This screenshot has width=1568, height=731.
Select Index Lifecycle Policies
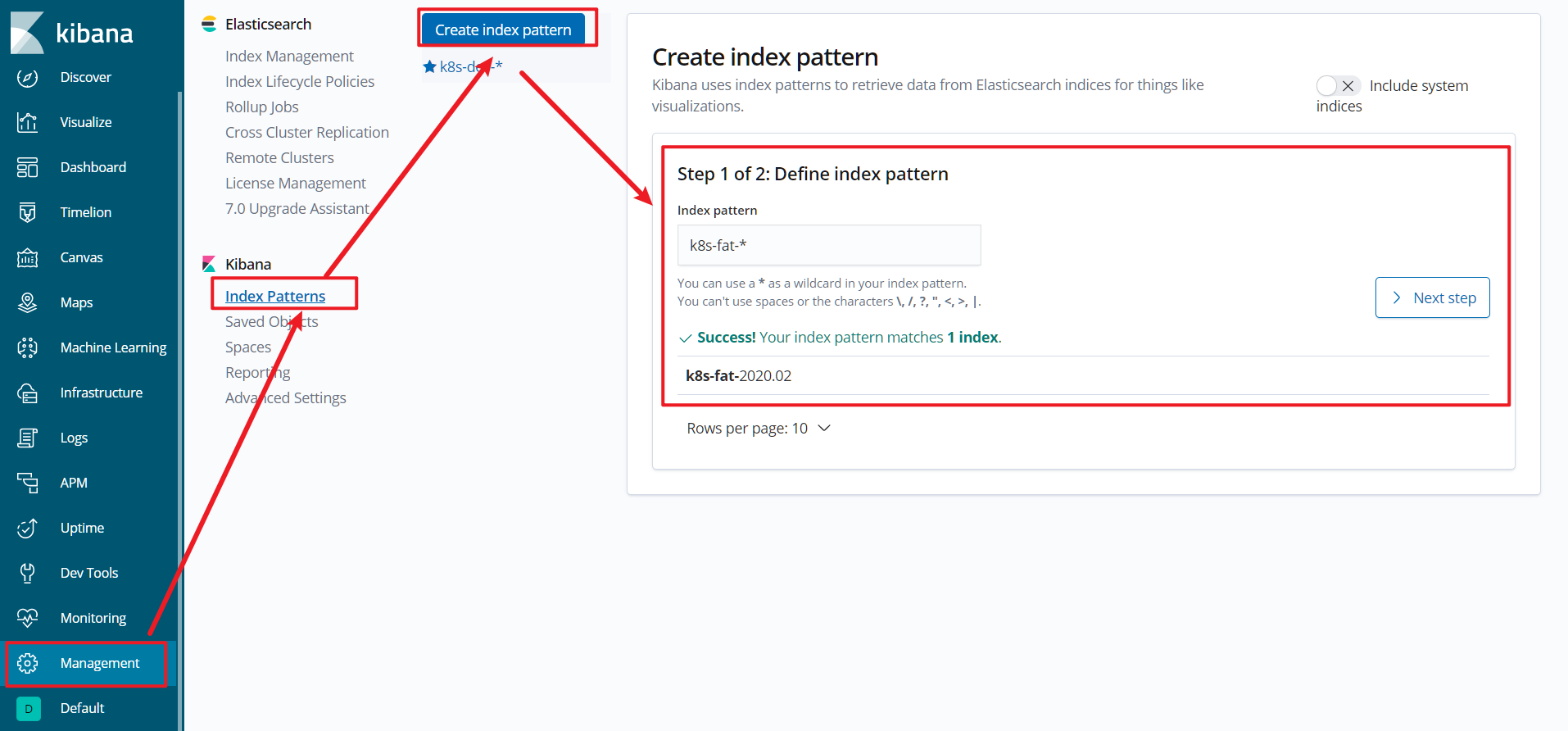coord(300,82)
